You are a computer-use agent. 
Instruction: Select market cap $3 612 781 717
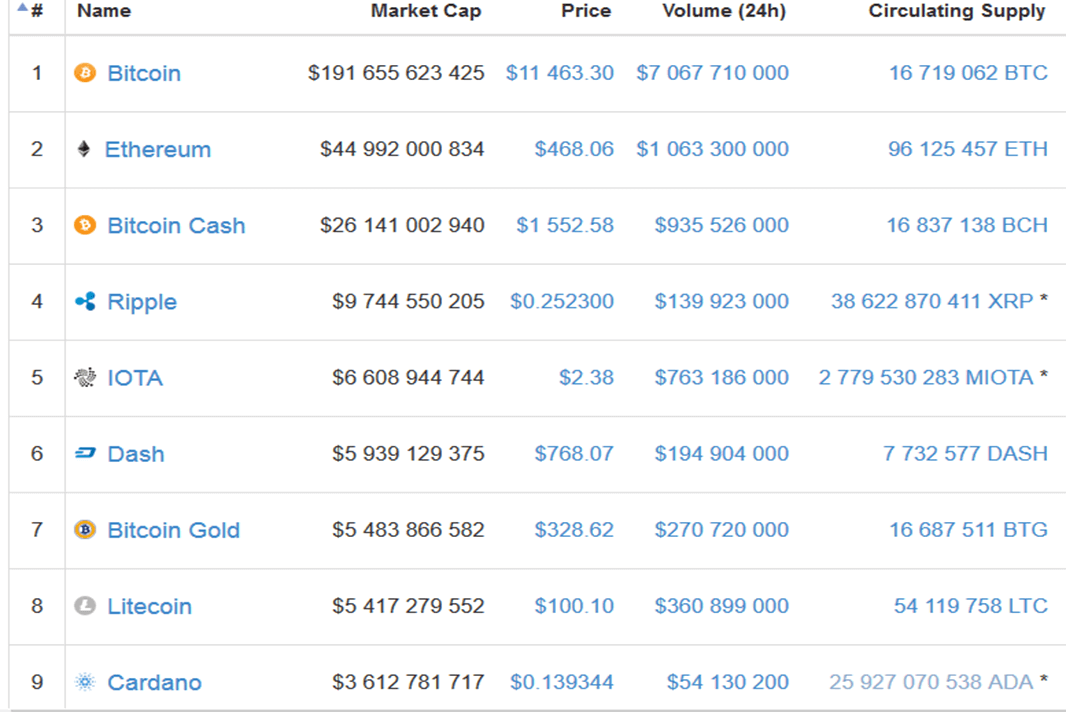click(409, 682)
